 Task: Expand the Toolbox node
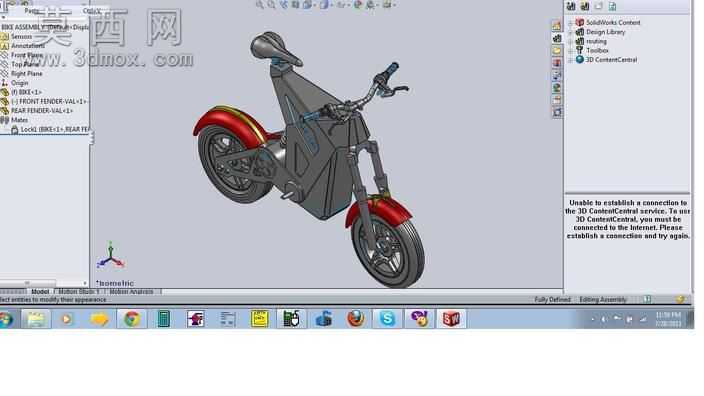point(570,50)
